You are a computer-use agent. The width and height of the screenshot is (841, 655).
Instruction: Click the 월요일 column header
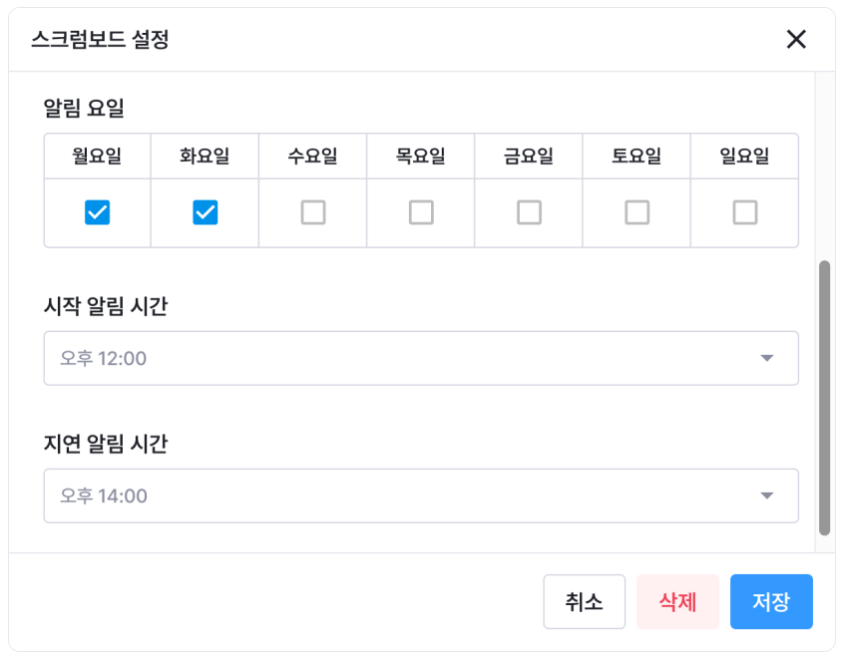[97, 156]
